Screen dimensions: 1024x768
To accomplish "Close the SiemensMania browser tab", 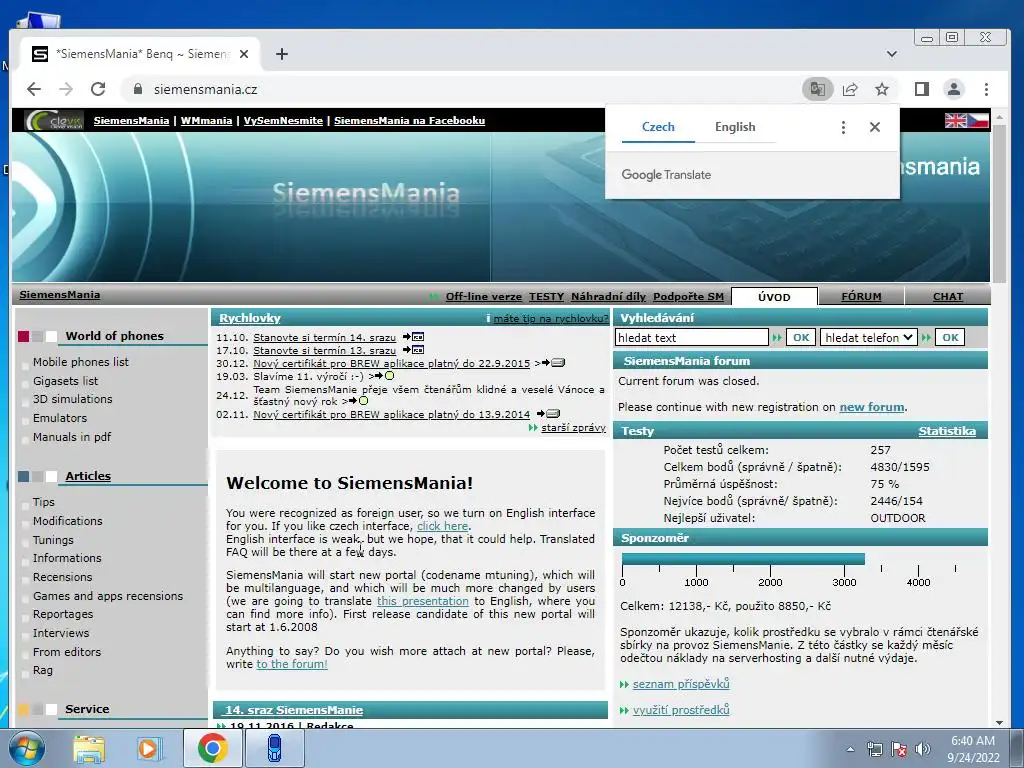I will click(x=244, y=54).
